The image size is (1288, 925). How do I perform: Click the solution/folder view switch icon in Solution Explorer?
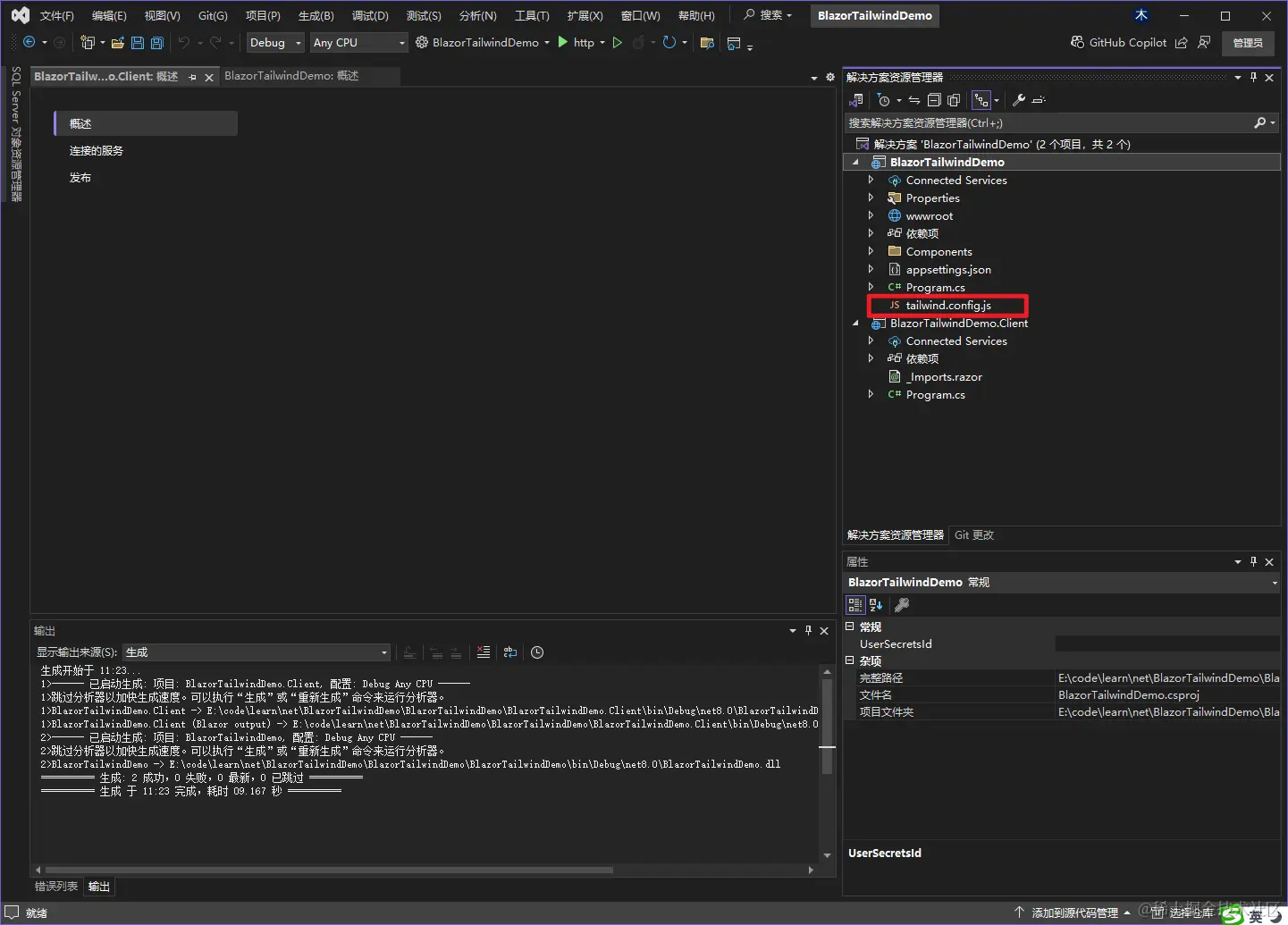[856, 100]
